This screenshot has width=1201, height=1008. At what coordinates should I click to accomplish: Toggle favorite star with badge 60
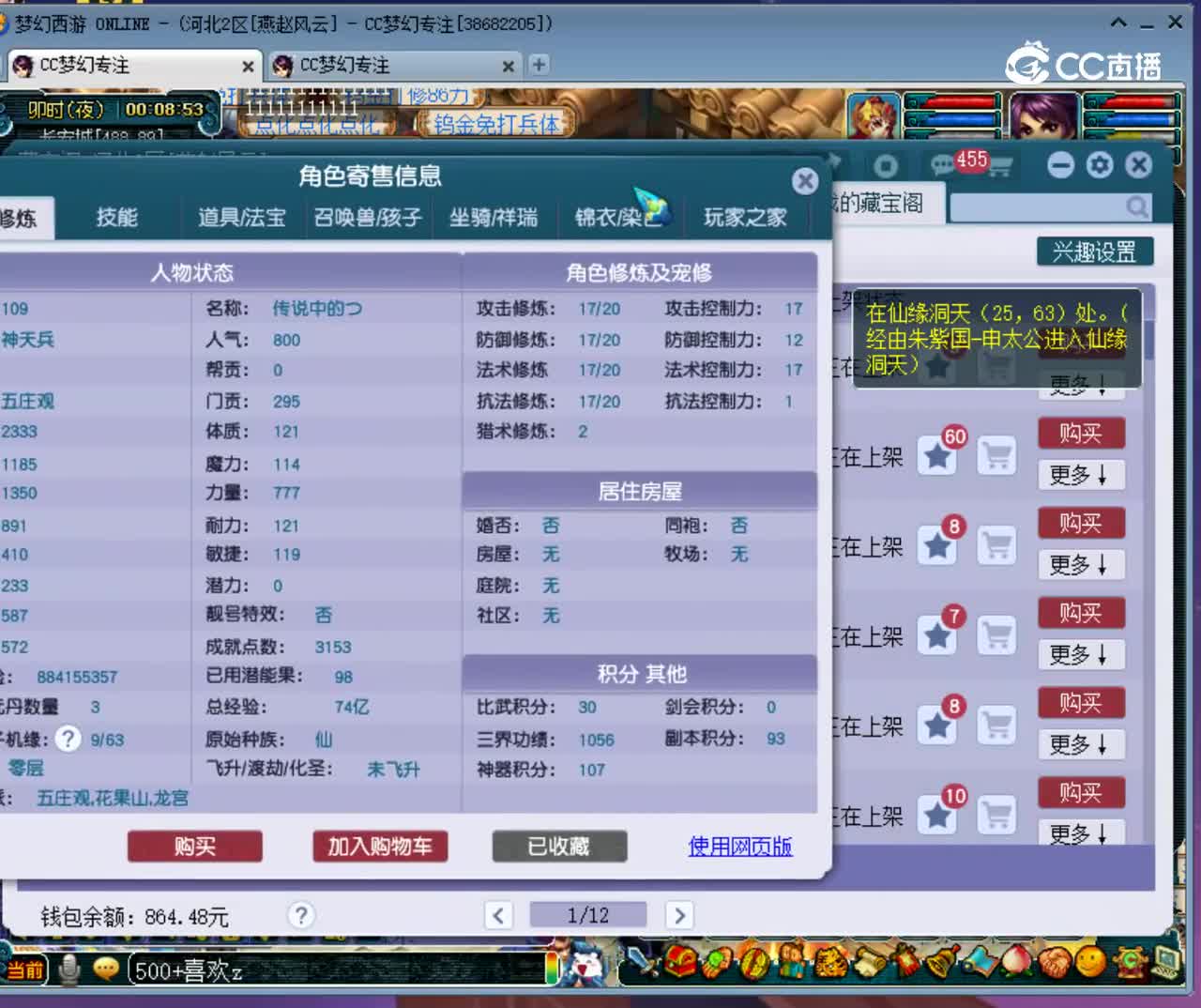click(937, 456)
